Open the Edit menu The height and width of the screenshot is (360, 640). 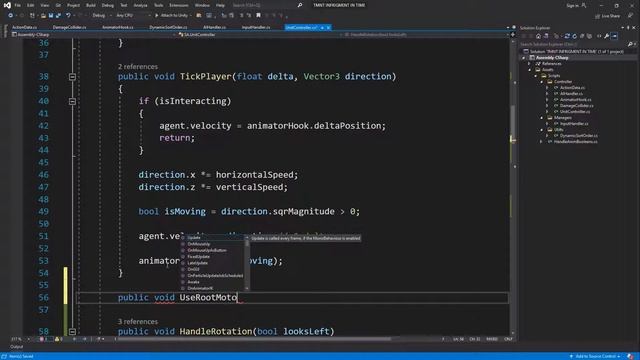coord(31,5)
